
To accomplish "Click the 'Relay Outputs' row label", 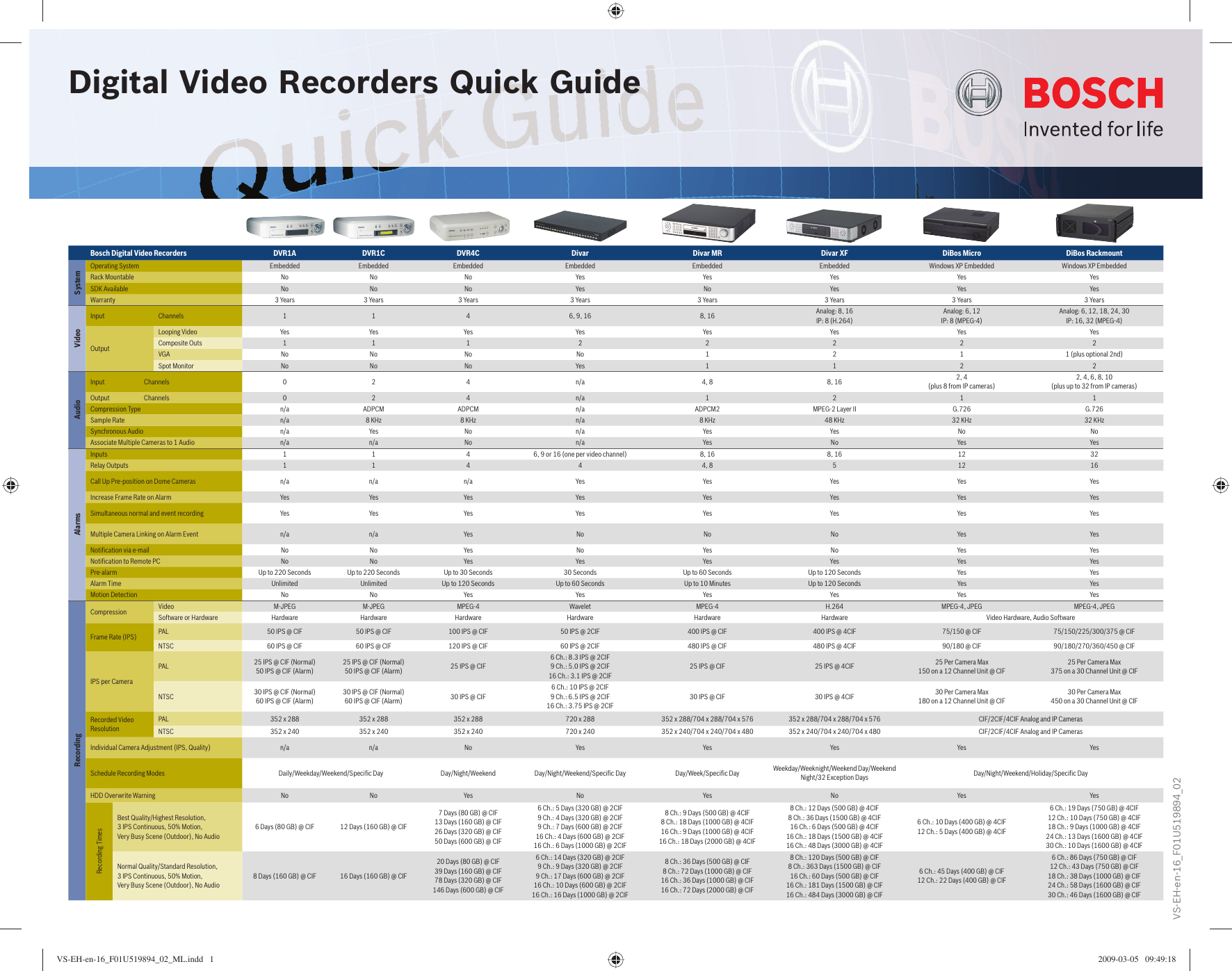I will (x=109, y=466).
